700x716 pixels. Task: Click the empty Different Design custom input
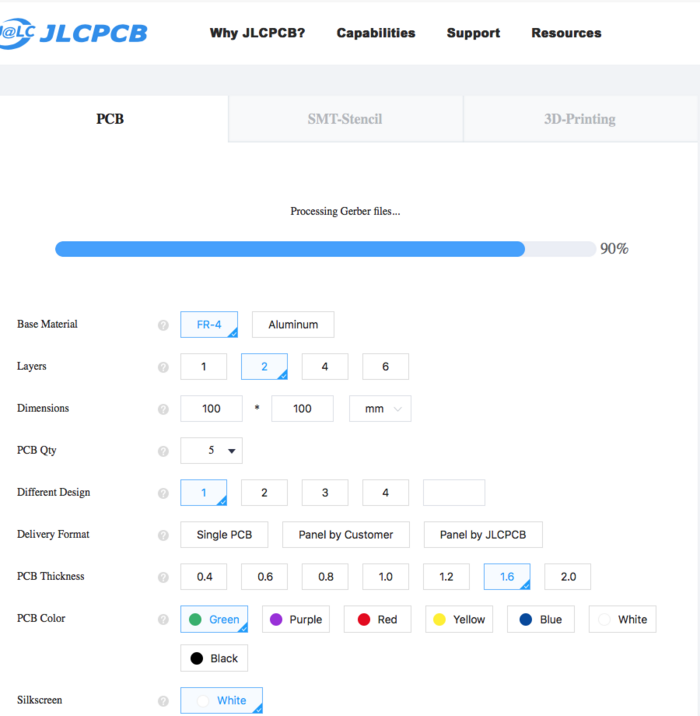click(x=454, y=492)
